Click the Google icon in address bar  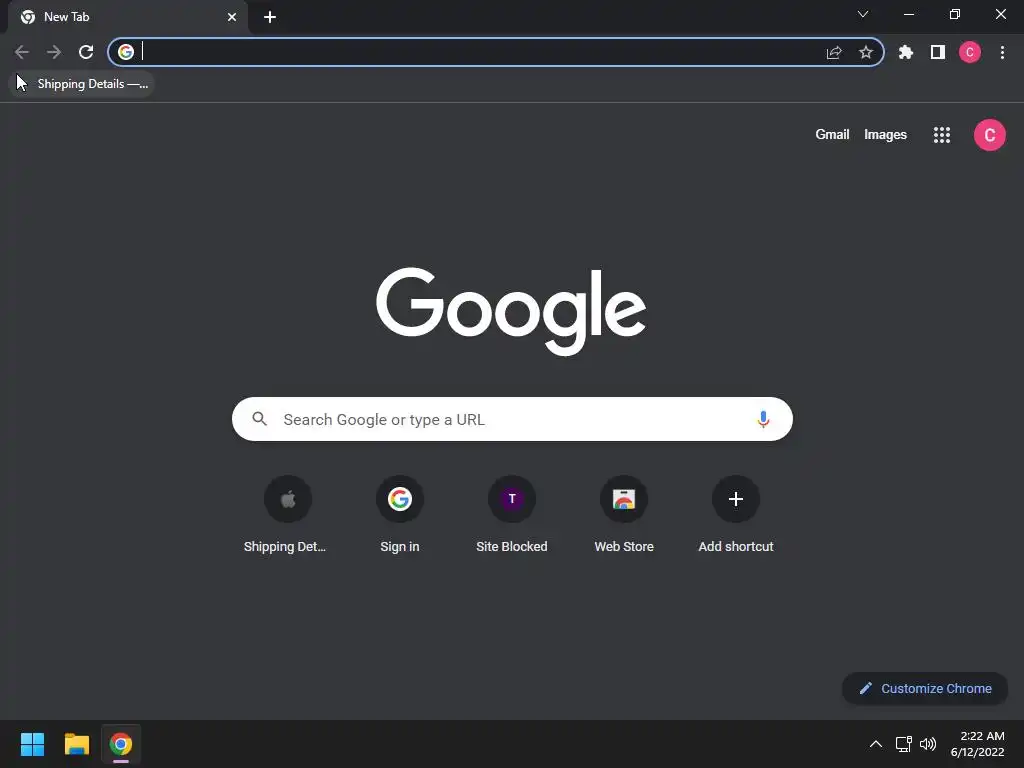pos(126,52)
